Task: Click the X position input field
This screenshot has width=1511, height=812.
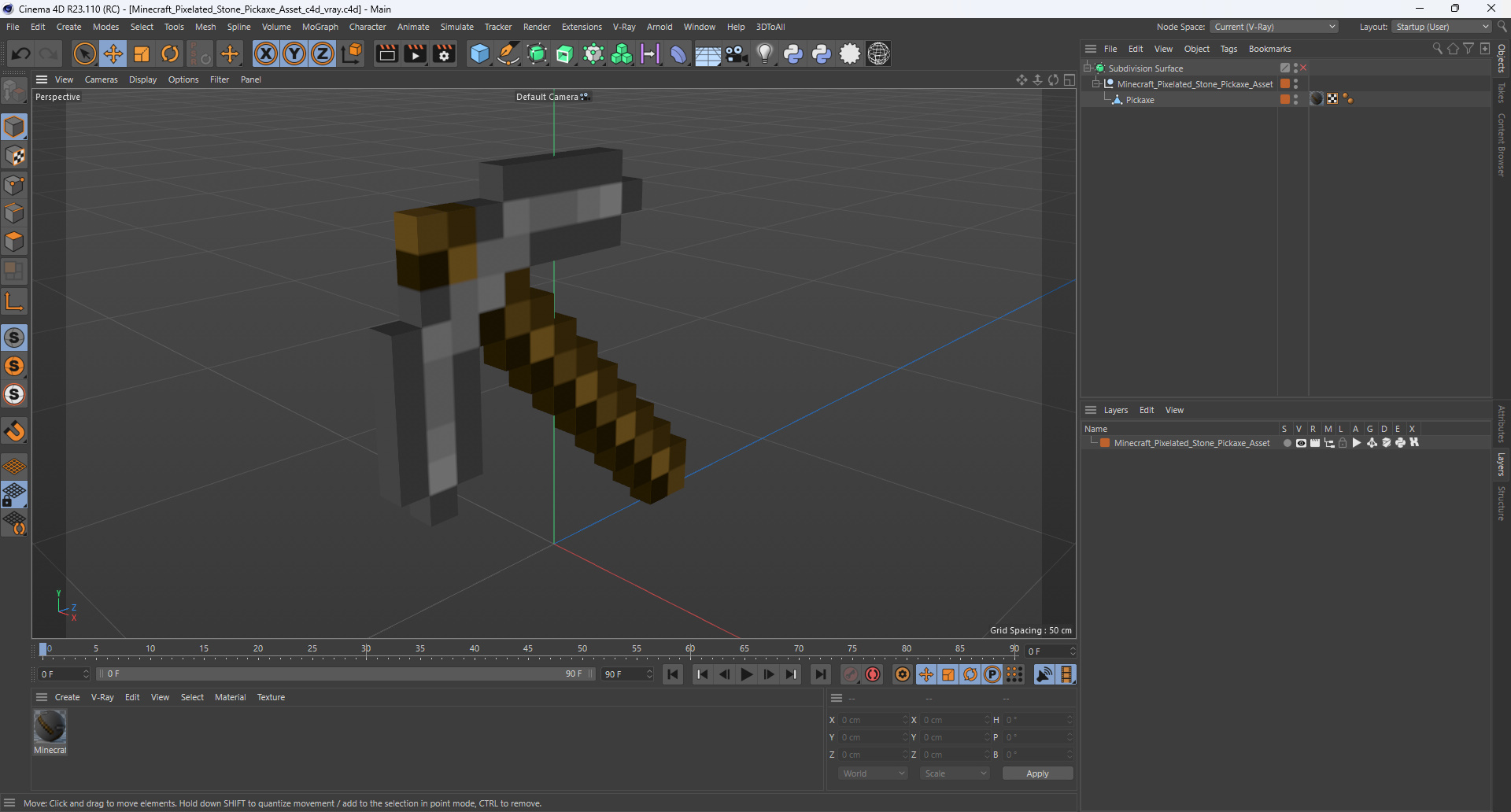Action: (x=872, y=720)
